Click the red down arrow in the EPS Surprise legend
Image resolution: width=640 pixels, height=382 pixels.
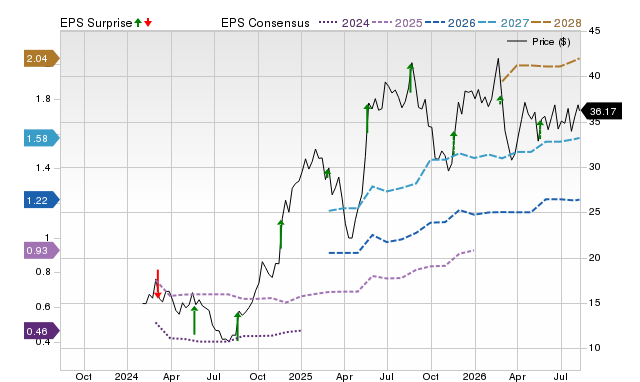(x=148, y=23)
